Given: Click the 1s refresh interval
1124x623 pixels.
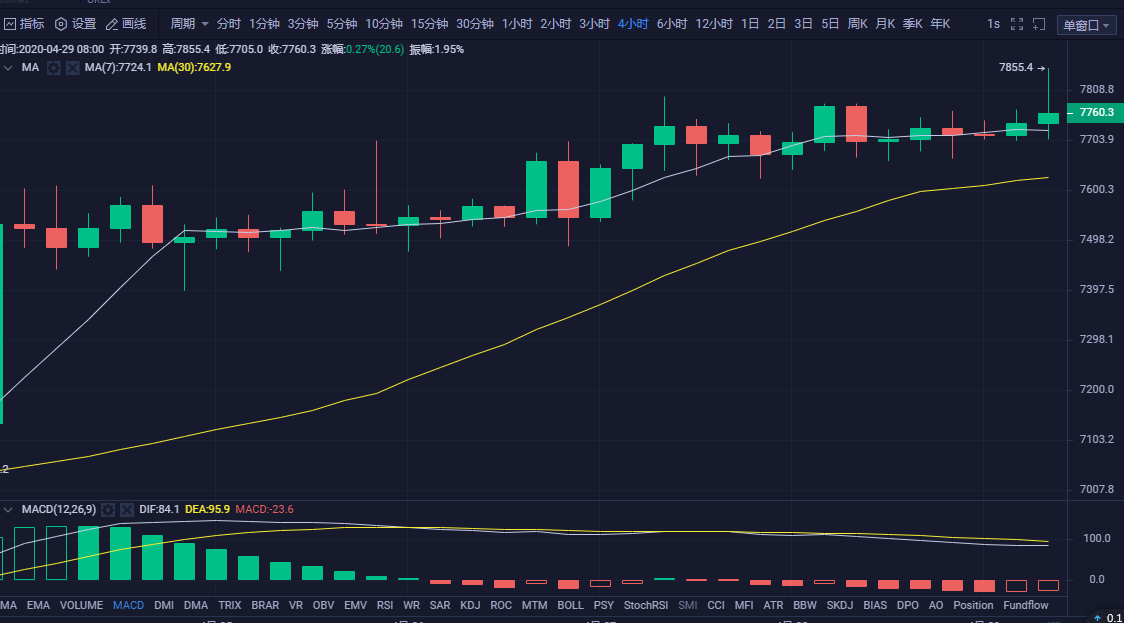Looking at the screenshot, I should (993, 24).
